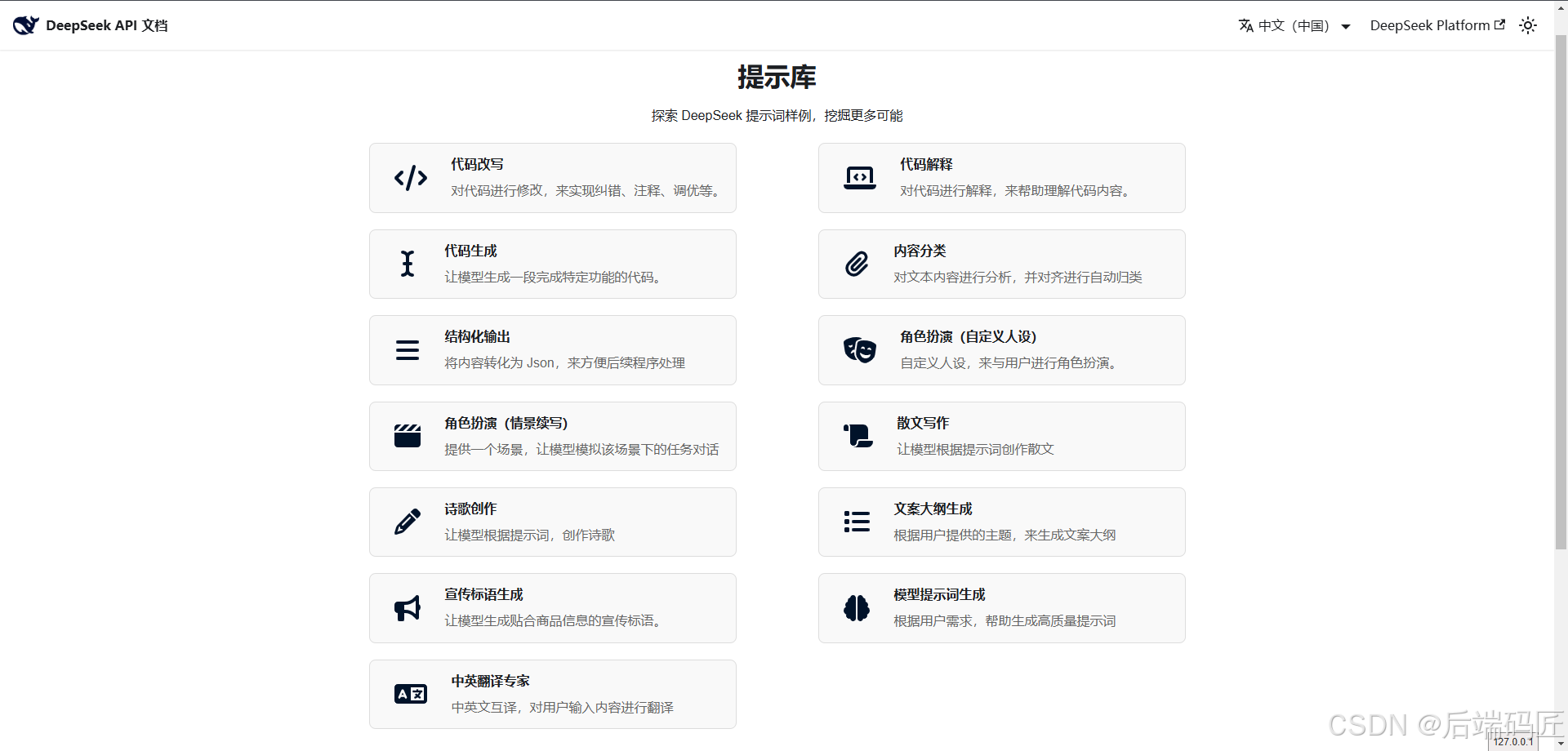Open the 代码生成 card title

tap(470, 251)
